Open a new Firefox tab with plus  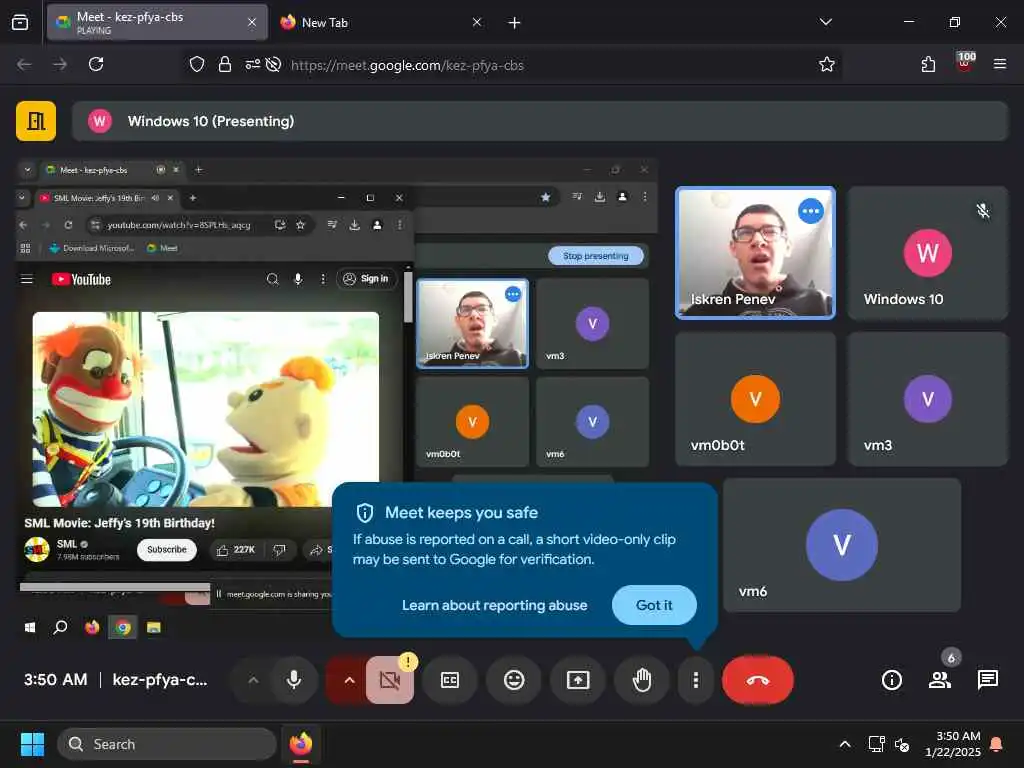coord(515,23)
